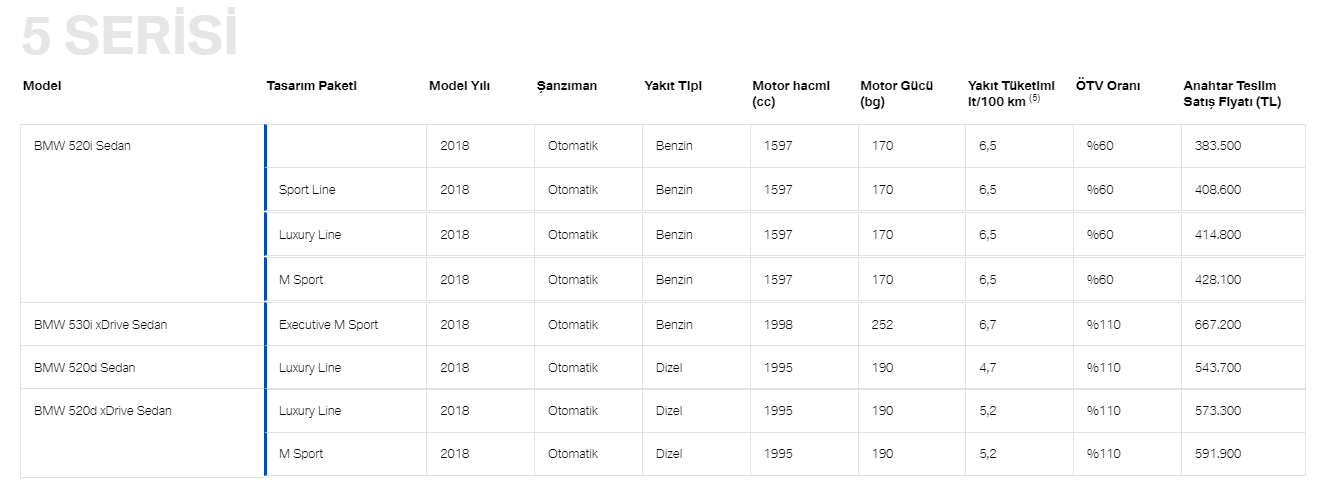Image resolution: width=1339 pixels, height=494 pixels.
Task: Select the BMW 530i xDrive Sedan row label
Action: 100,325
